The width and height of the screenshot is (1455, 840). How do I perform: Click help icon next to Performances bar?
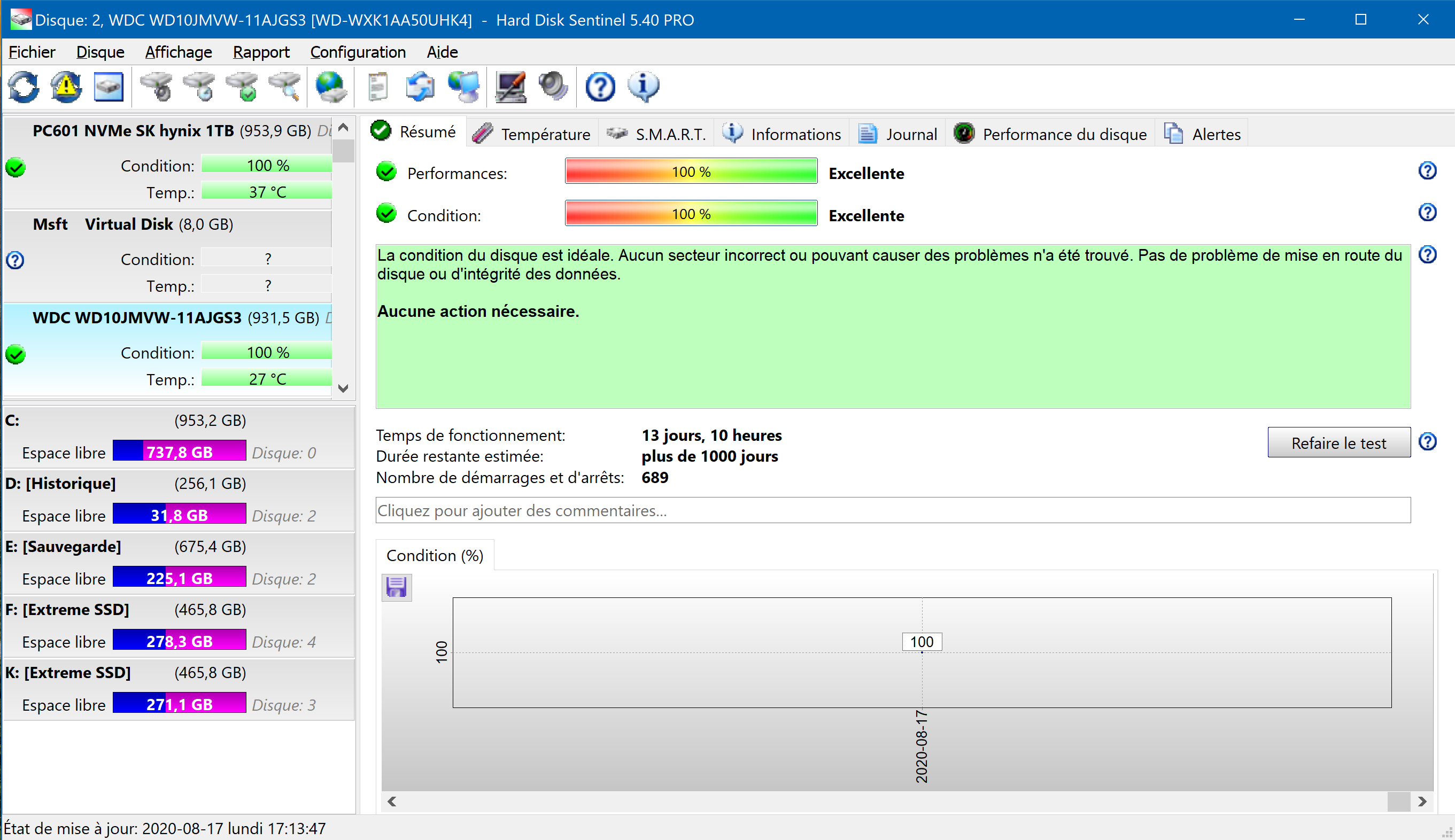click(x=1427, y=171)
